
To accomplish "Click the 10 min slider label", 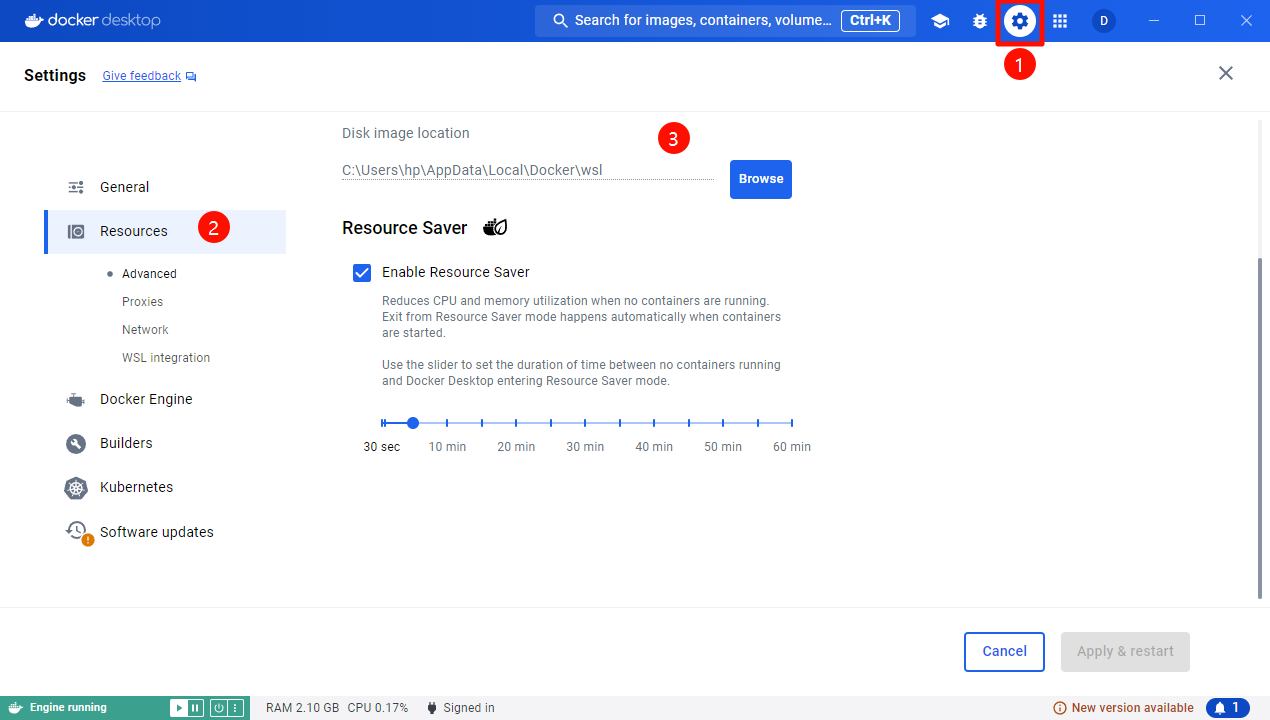I will 447,447.
